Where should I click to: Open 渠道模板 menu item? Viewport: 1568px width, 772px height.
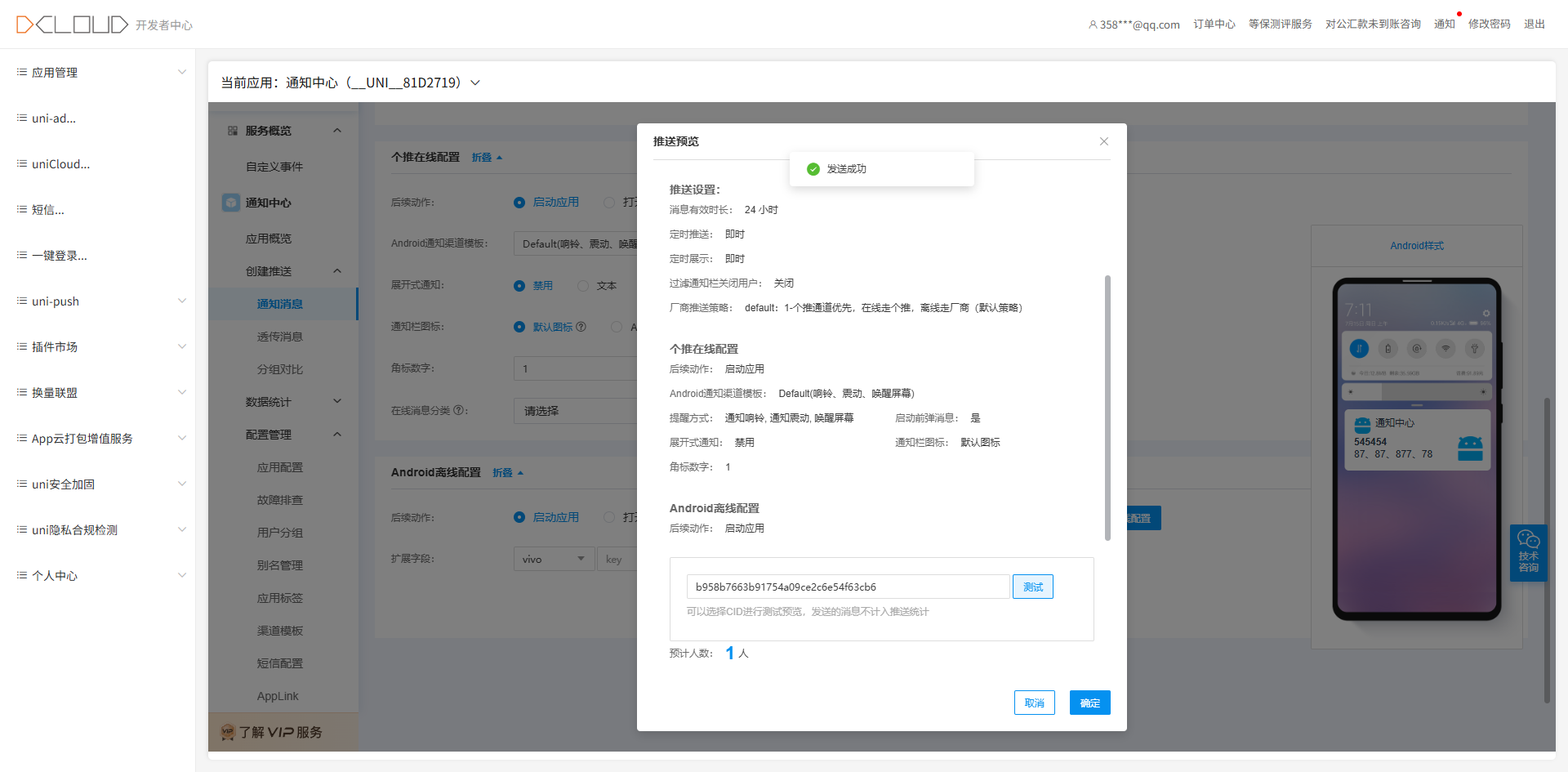[x=280, y=631]
